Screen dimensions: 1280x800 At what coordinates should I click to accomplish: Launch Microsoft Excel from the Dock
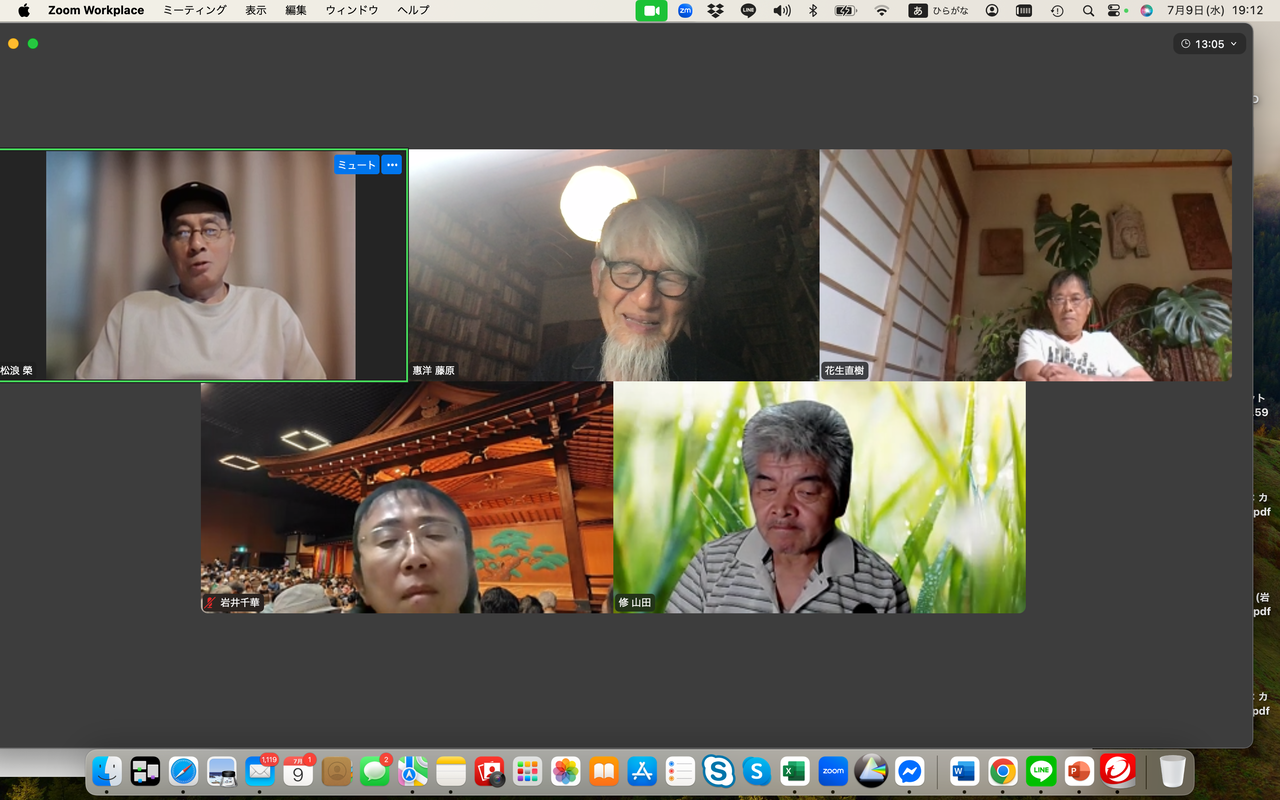pyautogui.click(x=795, y=771)
